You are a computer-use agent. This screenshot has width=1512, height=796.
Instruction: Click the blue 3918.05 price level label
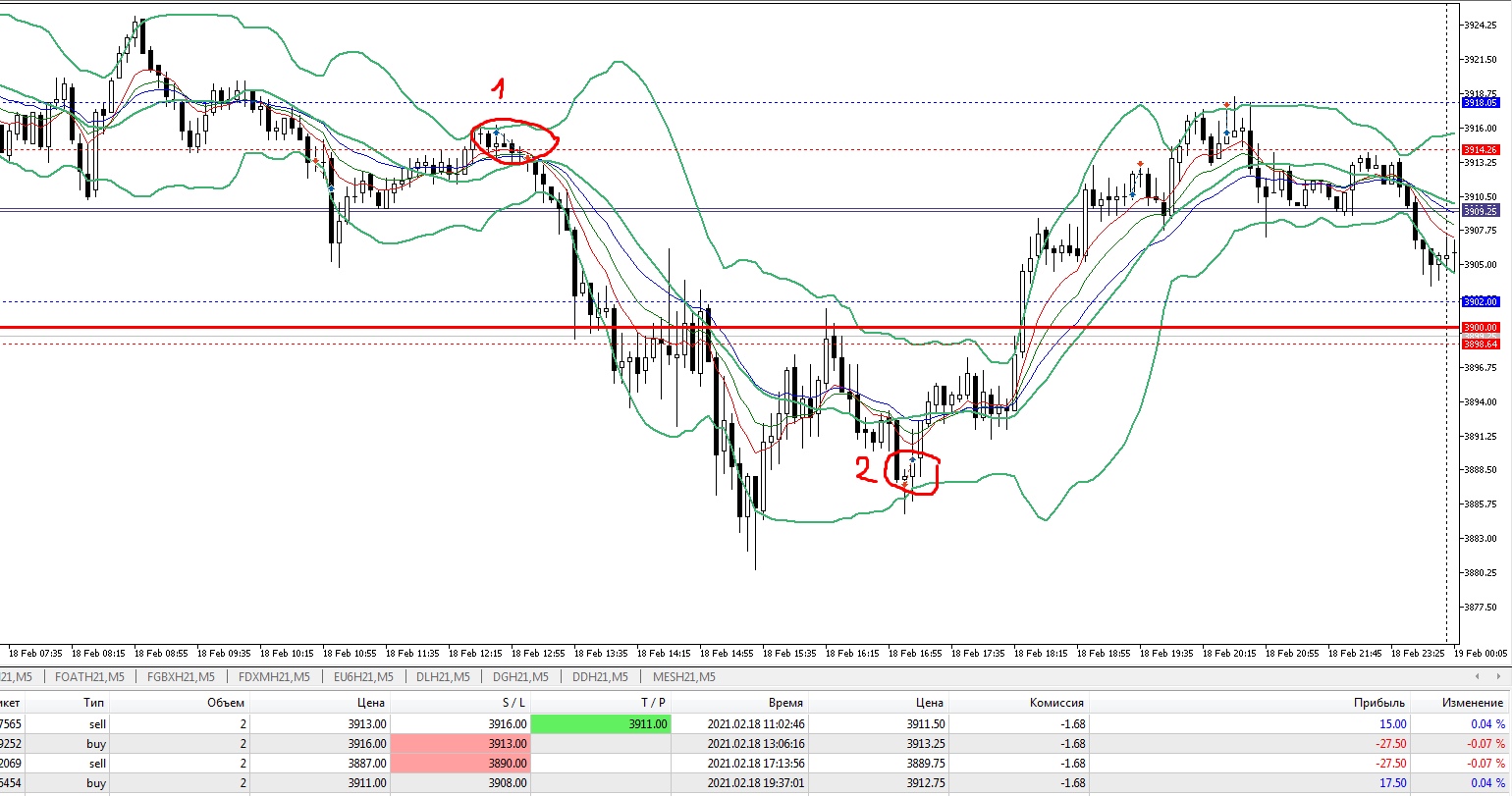pos(1480,102)
